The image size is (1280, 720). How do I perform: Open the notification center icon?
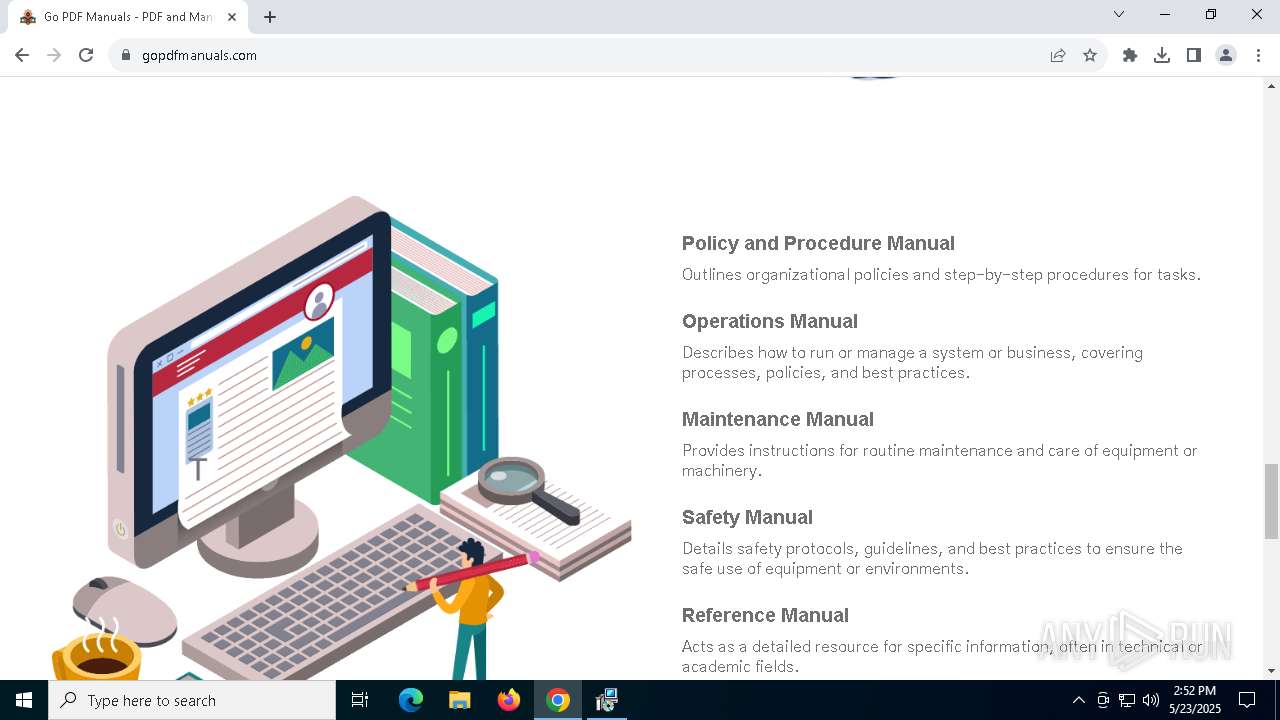click(x=1247, y=700)
